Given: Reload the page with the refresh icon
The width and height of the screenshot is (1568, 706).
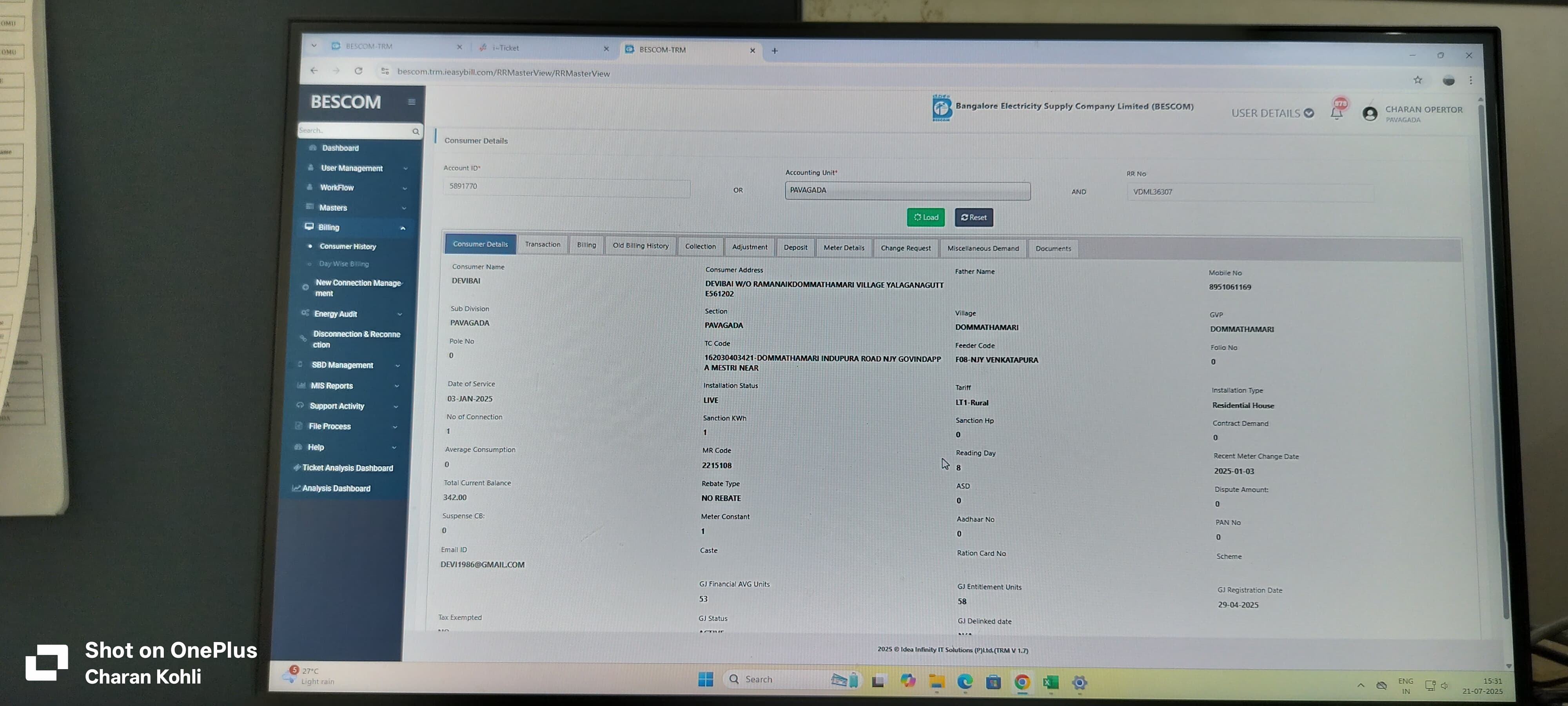Looking at the screenshot, I should [x=359, y=71].
